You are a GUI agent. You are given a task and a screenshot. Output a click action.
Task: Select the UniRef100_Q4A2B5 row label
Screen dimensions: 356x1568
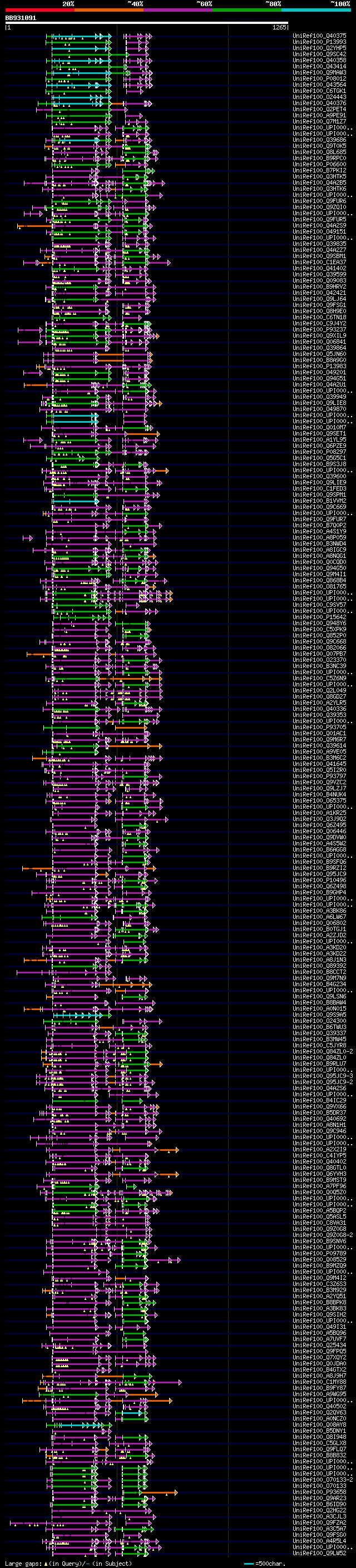click(319, 182)
